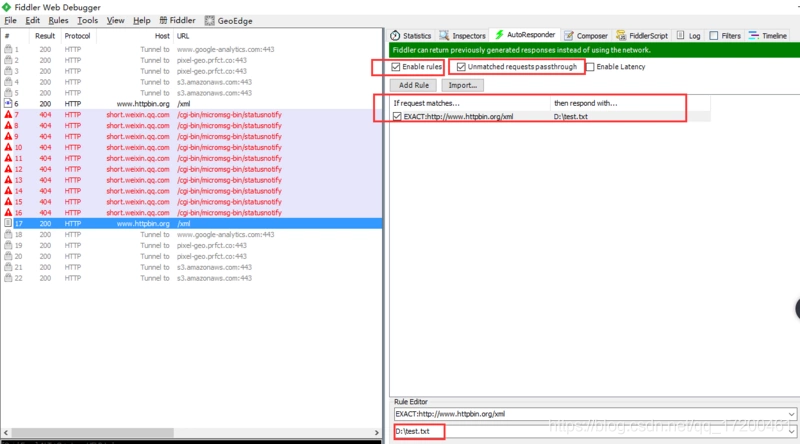This screenshot has width=800, height=444.
Task: Click the lock icon of session 19
Action: point(8,245)
